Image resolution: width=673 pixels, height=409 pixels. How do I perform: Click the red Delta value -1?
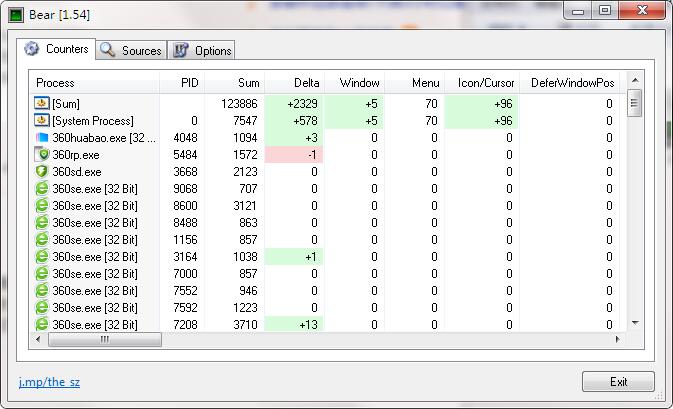point(312,155)
